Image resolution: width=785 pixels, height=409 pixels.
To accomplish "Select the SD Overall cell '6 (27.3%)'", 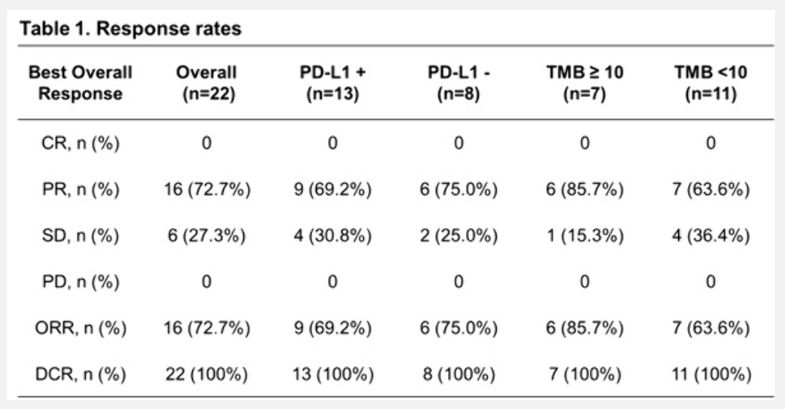I will coord(207,237).
